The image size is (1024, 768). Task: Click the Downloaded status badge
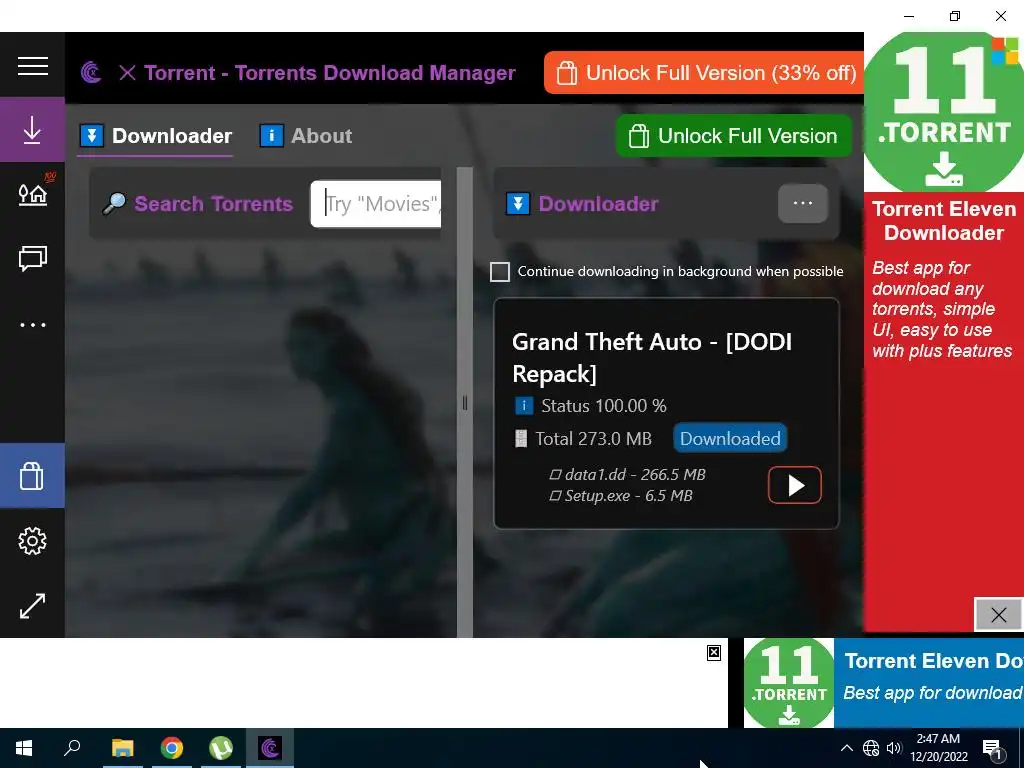(x=730, y=438)
